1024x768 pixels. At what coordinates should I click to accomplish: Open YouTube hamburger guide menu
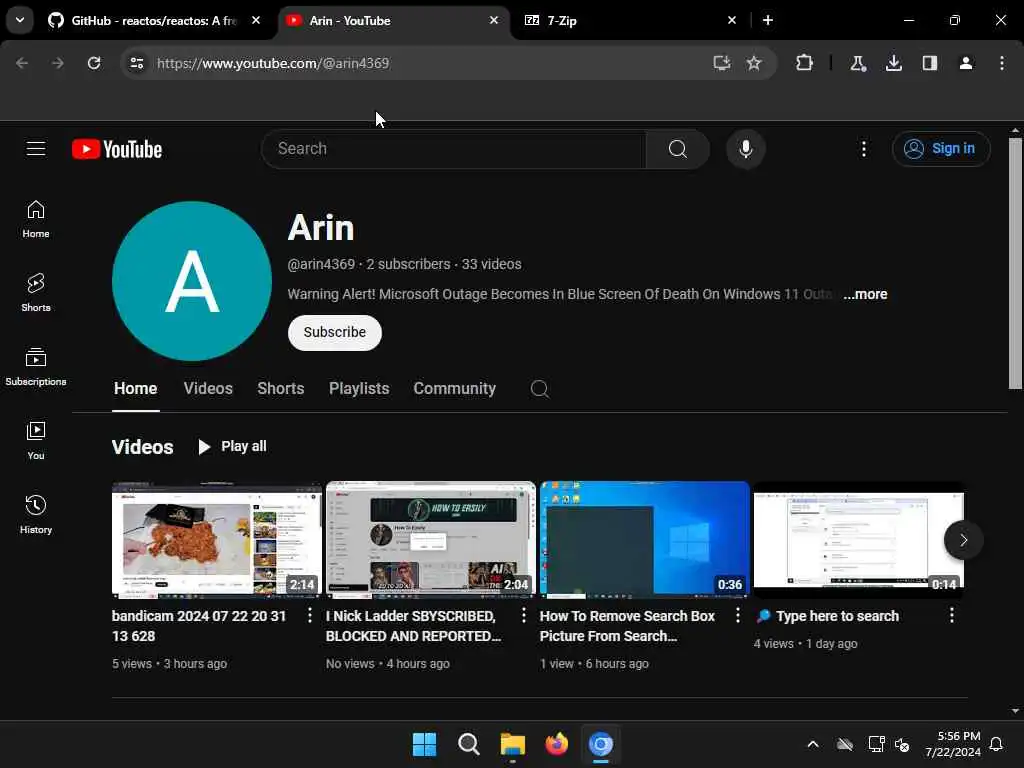(x=36, y=149)
